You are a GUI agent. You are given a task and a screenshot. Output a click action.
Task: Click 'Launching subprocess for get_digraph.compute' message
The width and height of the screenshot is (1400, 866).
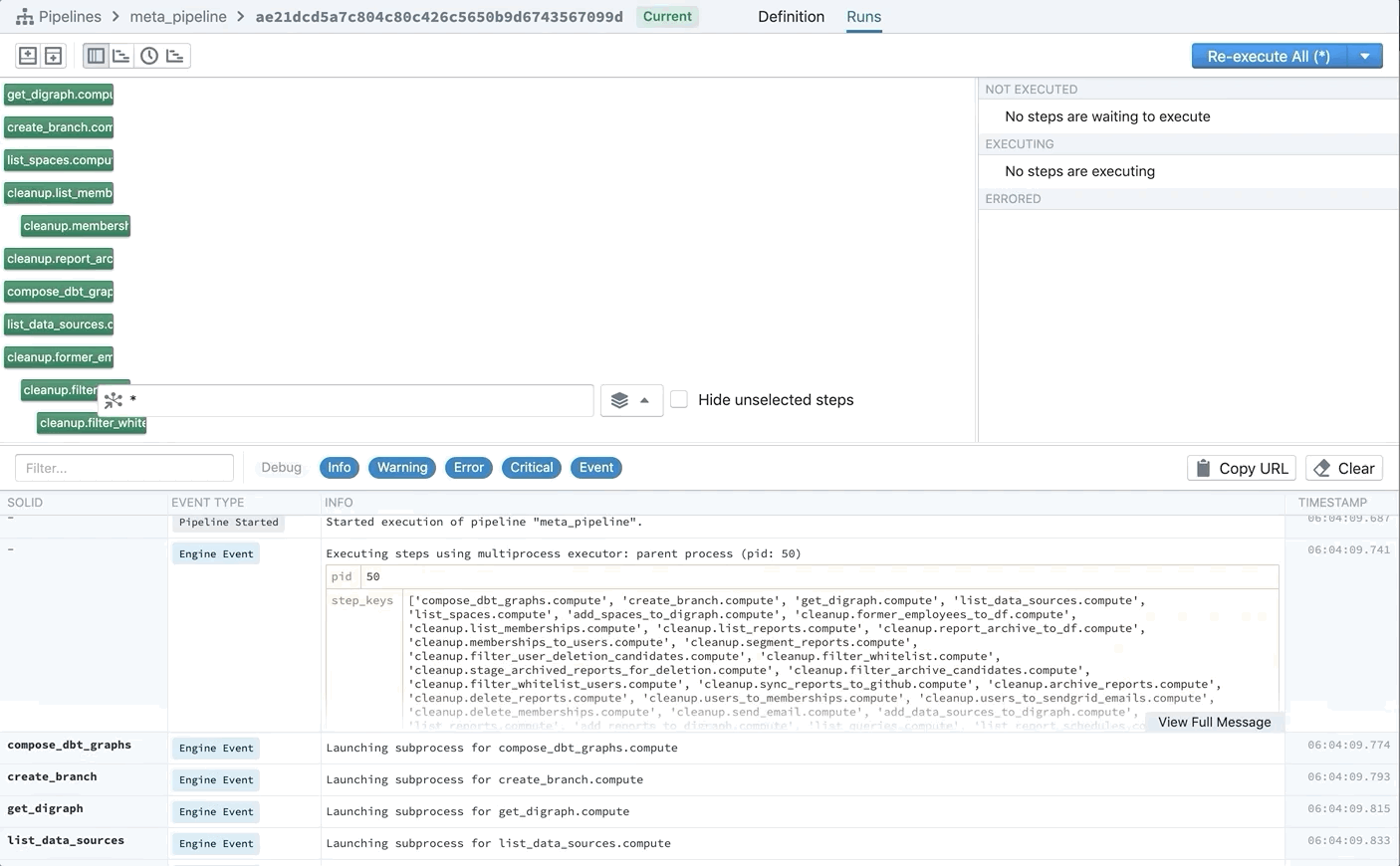pyautogui.click(x=478, y=811)
